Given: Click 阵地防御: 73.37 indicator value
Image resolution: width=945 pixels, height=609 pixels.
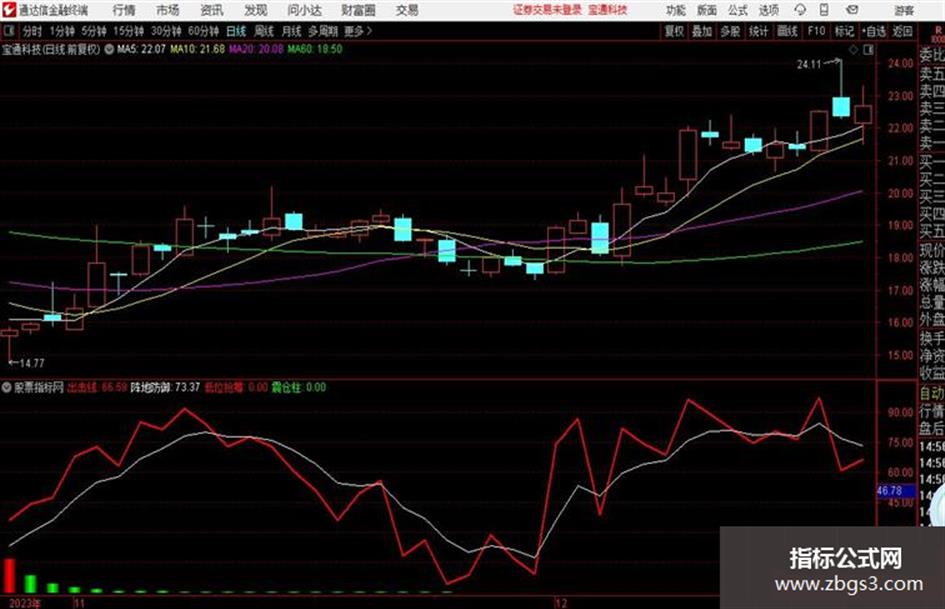Looking at the screenshot, I should 165,387.
